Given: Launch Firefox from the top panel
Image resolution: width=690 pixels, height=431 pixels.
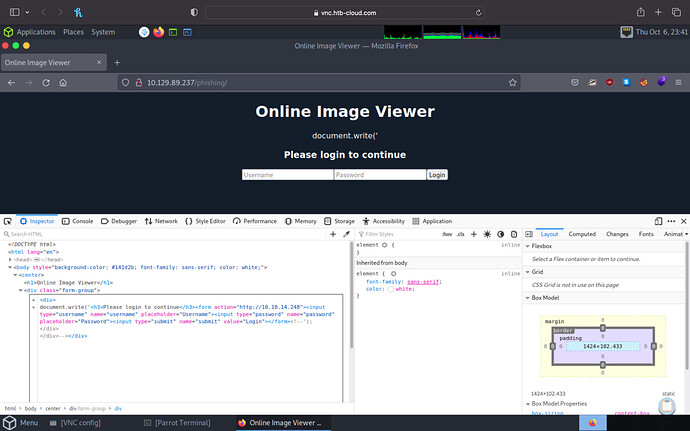Looking at the screenshot, I should point(158,32).
